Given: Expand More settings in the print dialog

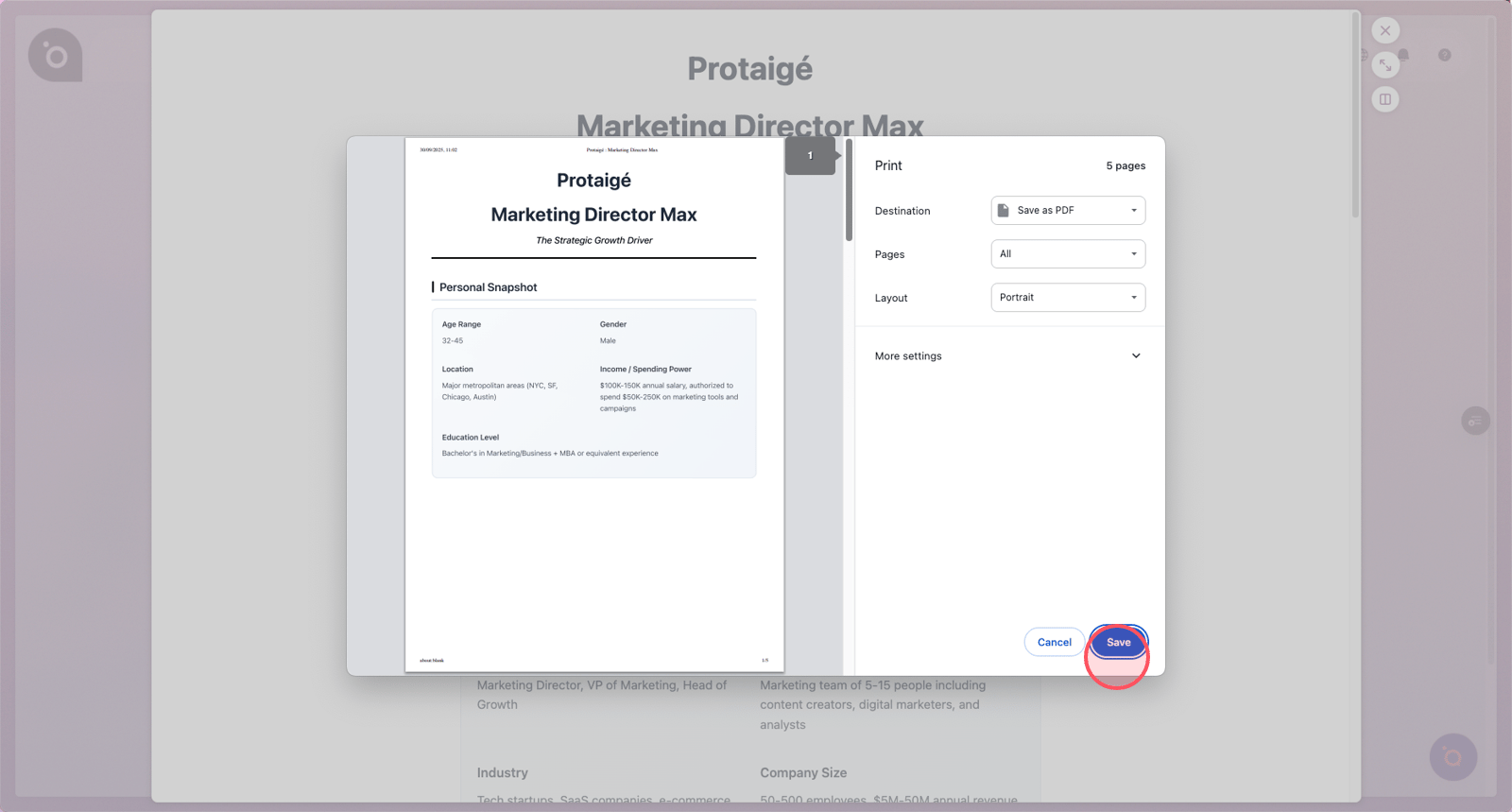Looking at the screenshot, I should click(x=1008, y=356).
